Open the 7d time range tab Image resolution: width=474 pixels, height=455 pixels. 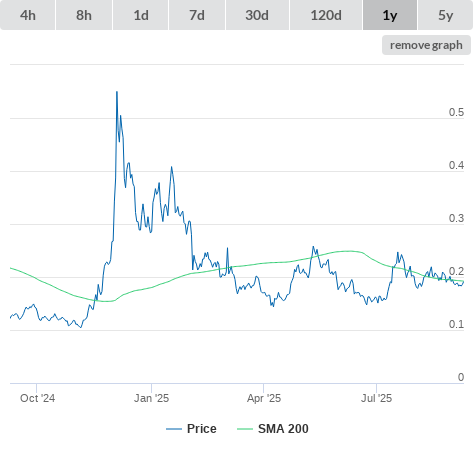click(197, 15)
